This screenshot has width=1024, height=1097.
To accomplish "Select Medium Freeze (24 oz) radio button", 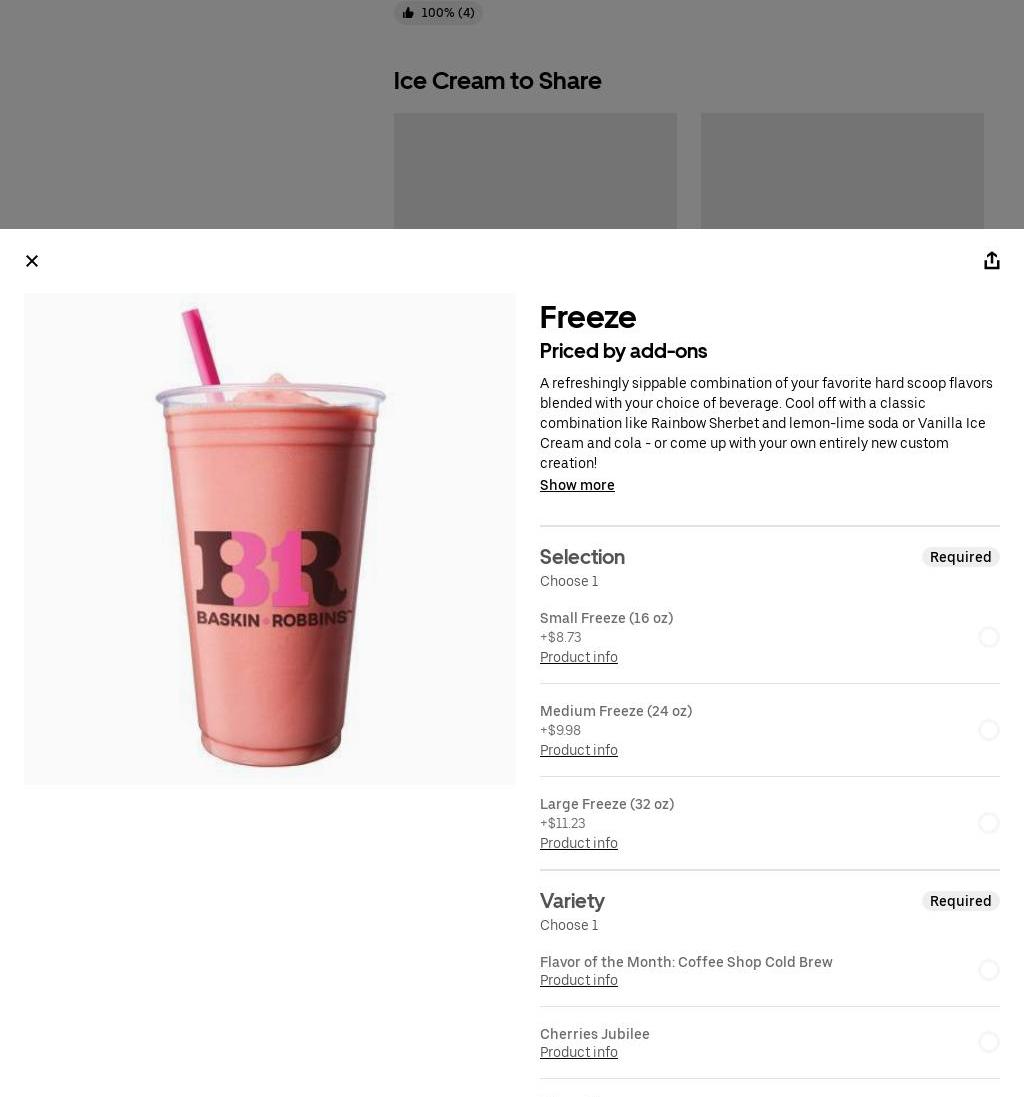I will [988, 730].
